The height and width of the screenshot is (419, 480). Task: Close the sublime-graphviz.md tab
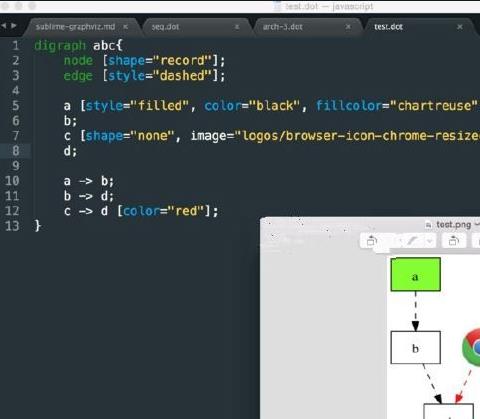125,27
